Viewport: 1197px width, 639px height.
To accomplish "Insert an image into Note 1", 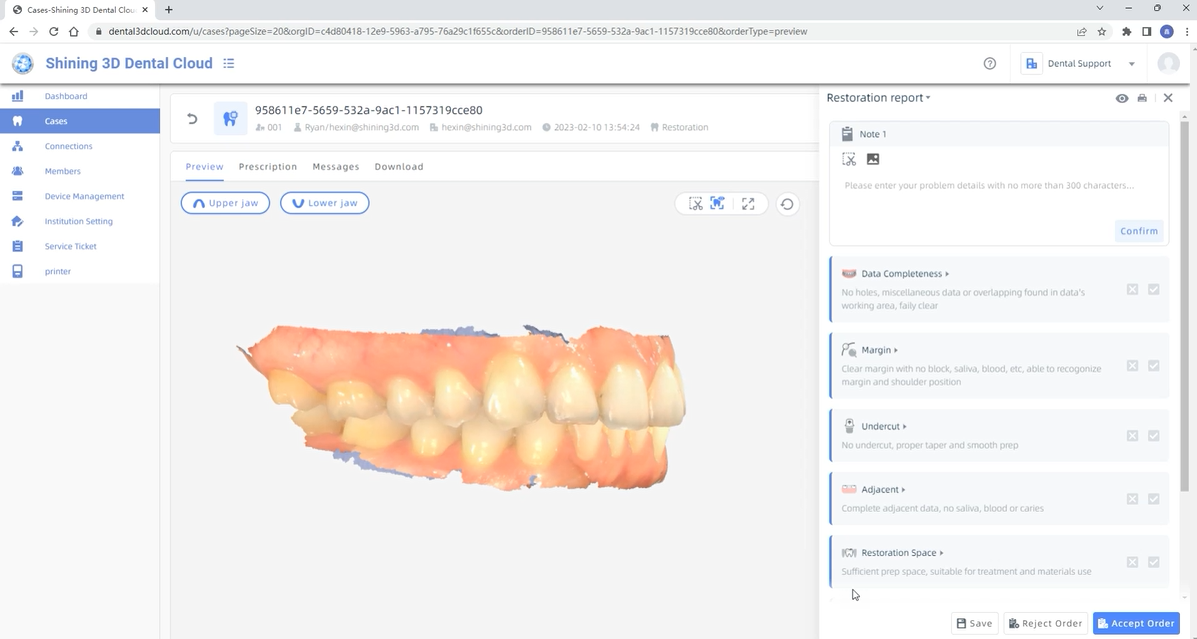I will [872, 159].
